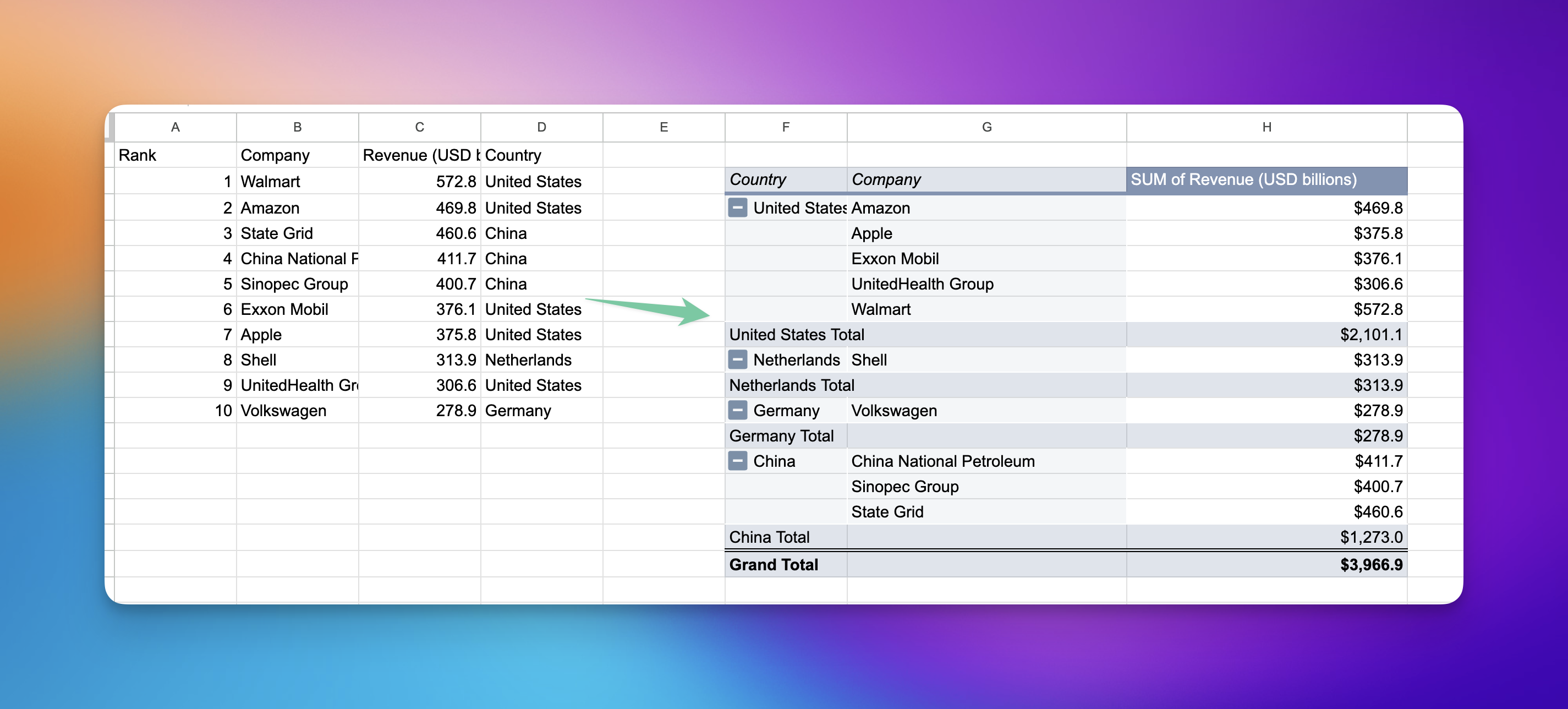The image size is (1568, 709).
Task: Select the Apple cell in column B
Action: pyautogui.click(x=298, y=334)
